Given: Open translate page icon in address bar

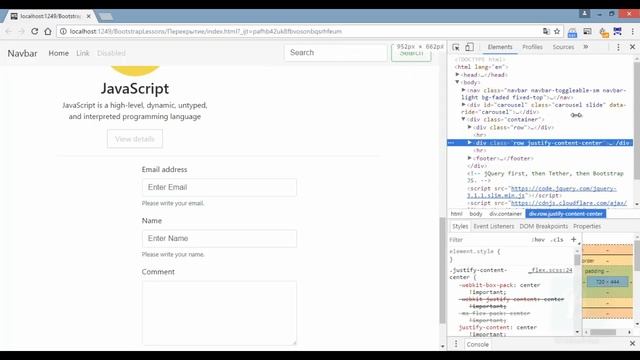Looking at the screenshot, I should (546, 31).
